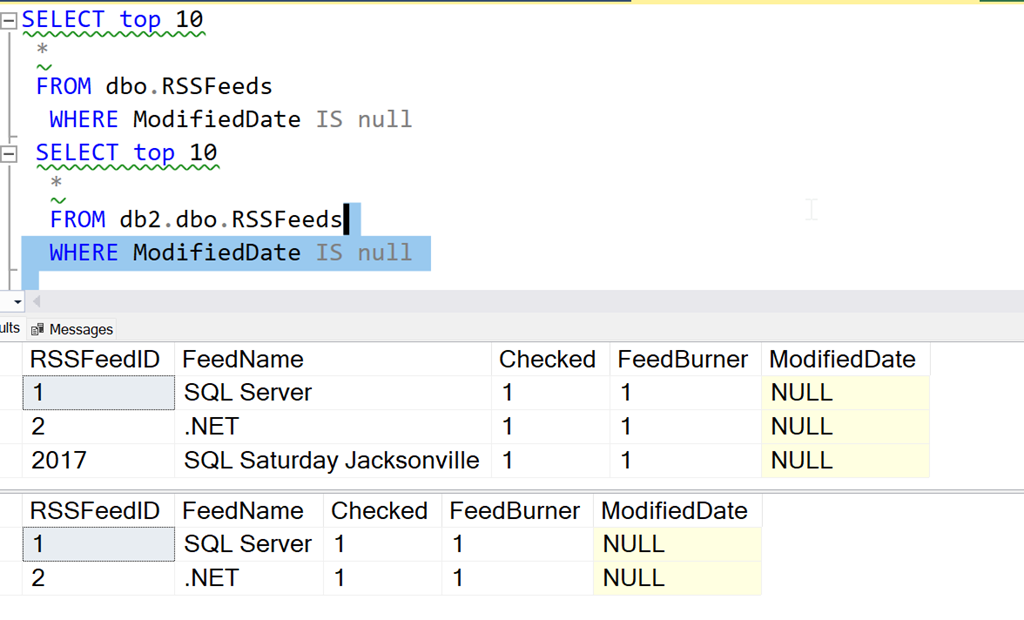
Task: Click the FeedBurner header in bottom grid
Action: pos(514,511)
